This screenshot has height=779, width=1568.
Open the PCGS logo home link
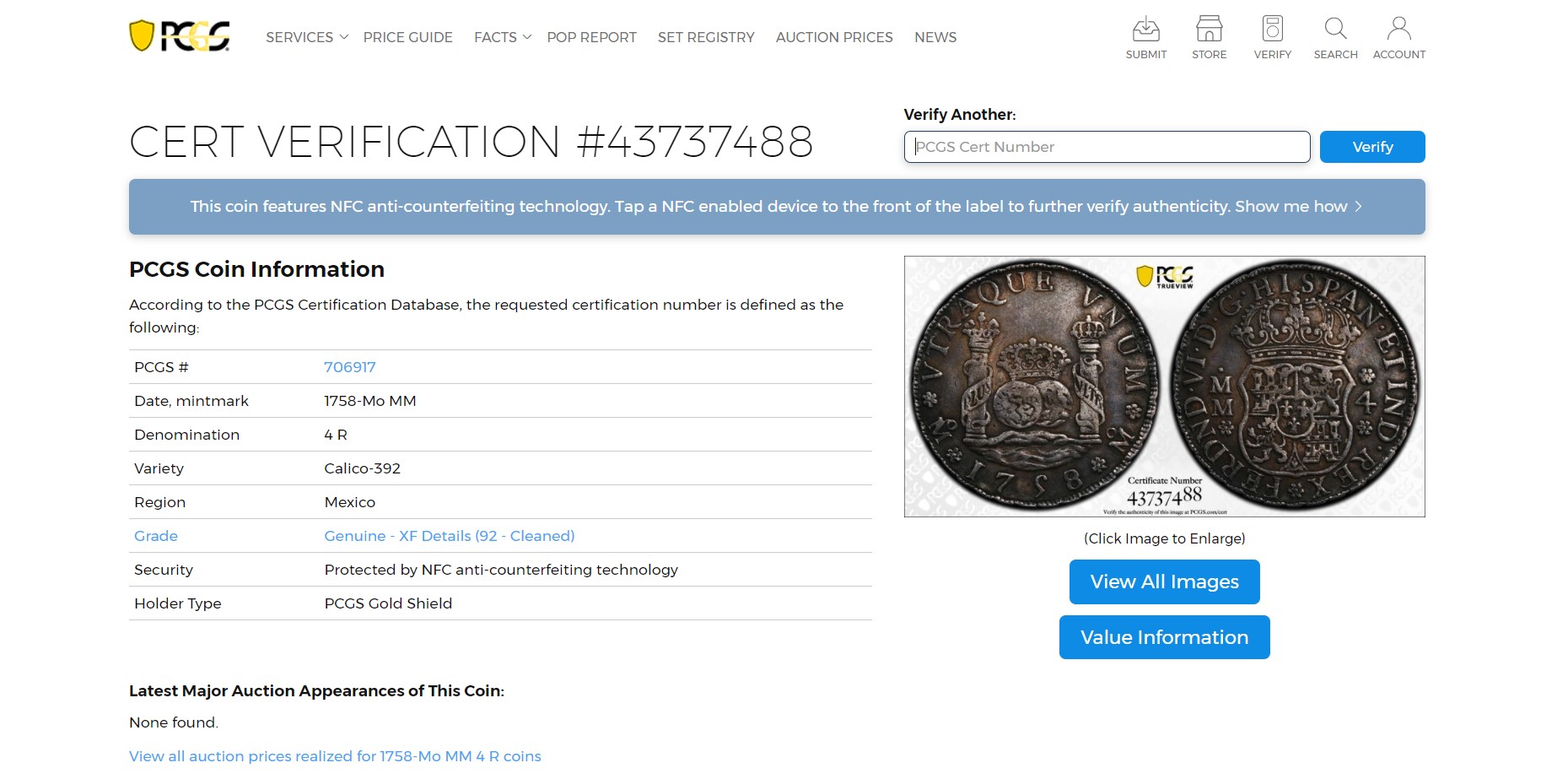click(180, 36)
